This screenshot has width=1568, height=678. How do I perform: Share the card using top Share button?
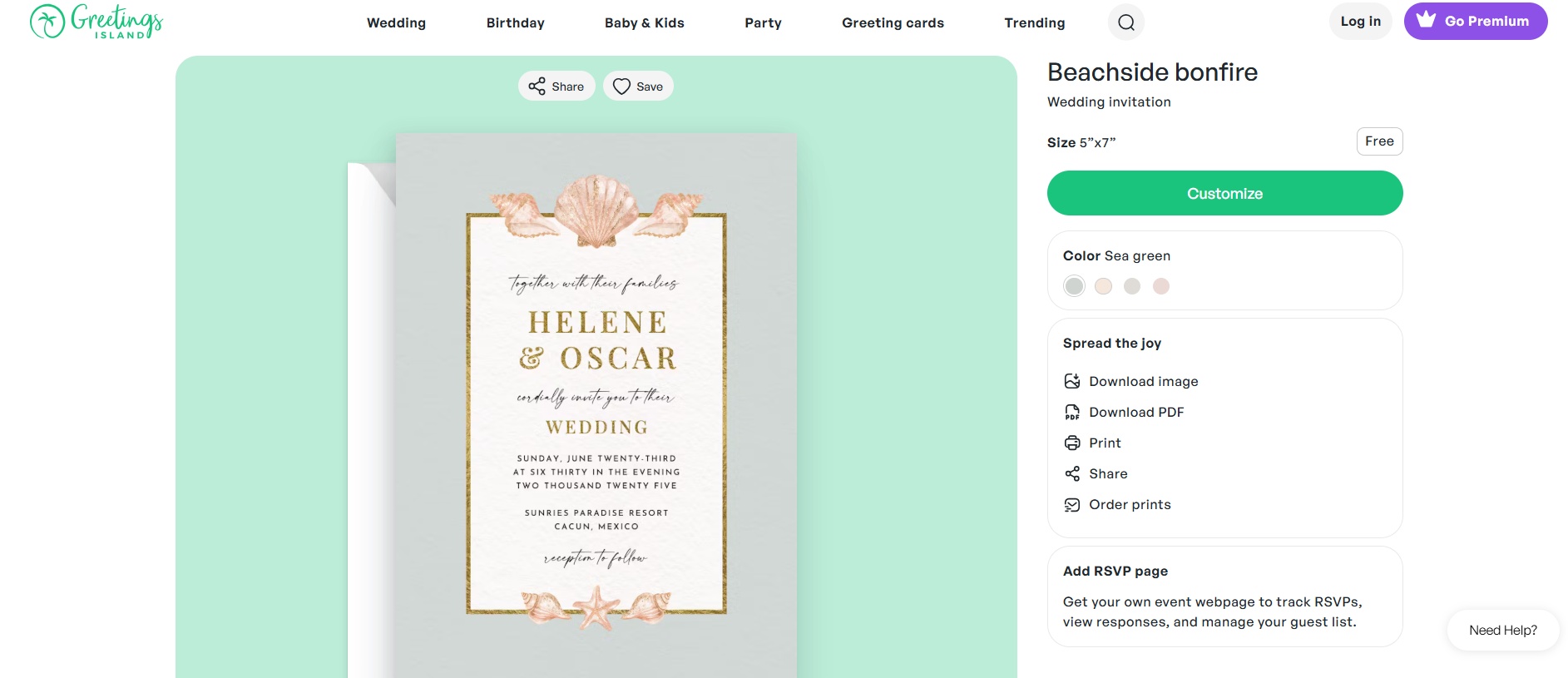pos(556,87)
